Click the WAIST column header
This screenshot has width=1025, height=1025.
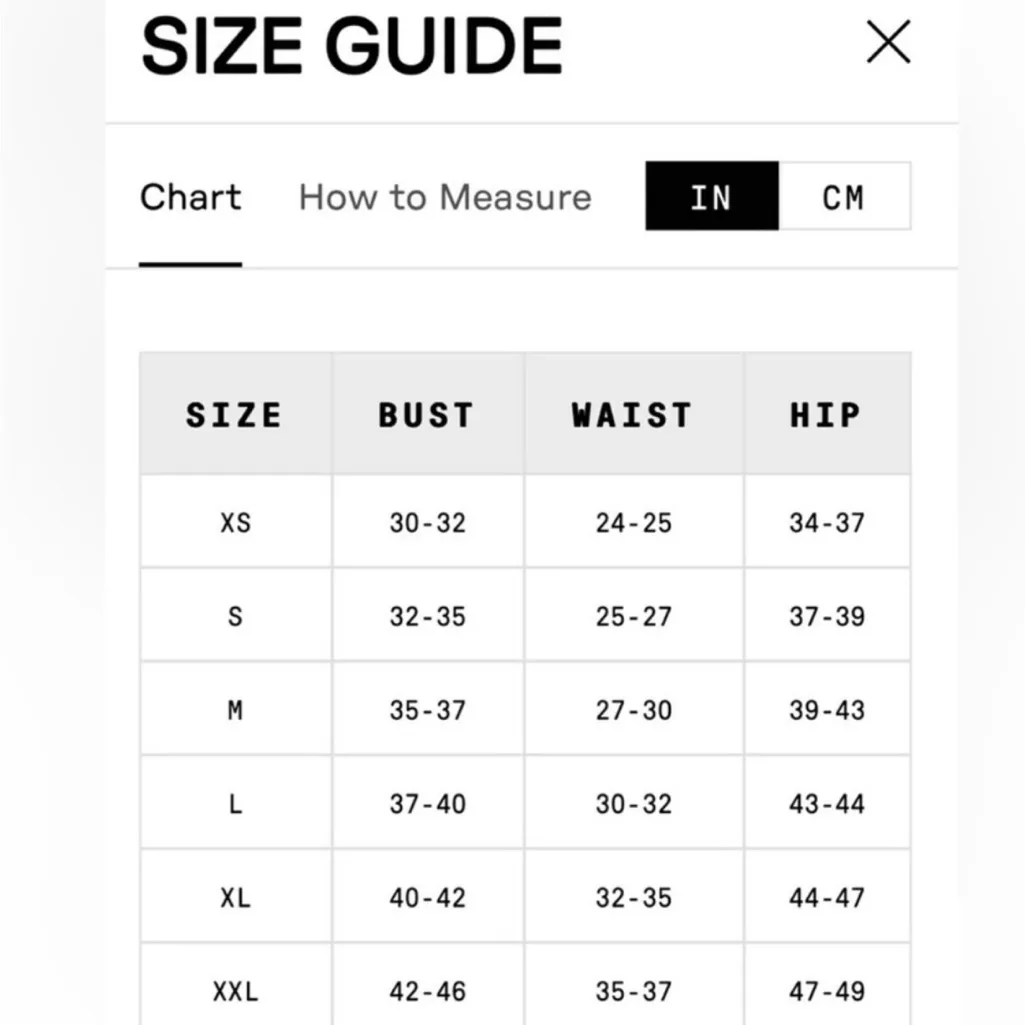click(x=633, y=415)
